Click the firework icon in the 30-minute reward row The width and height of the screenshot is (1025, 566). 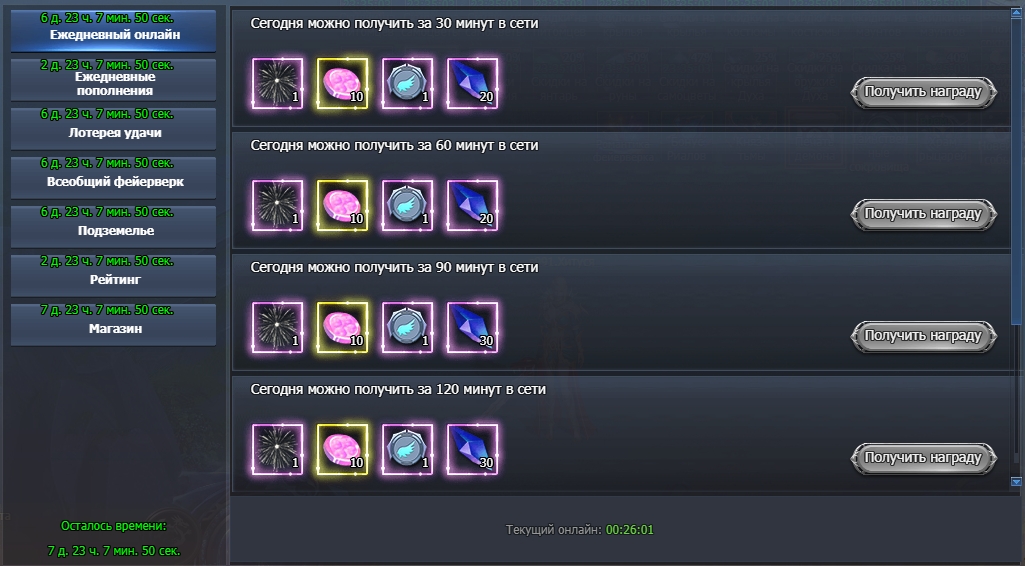tap(277, 84)
